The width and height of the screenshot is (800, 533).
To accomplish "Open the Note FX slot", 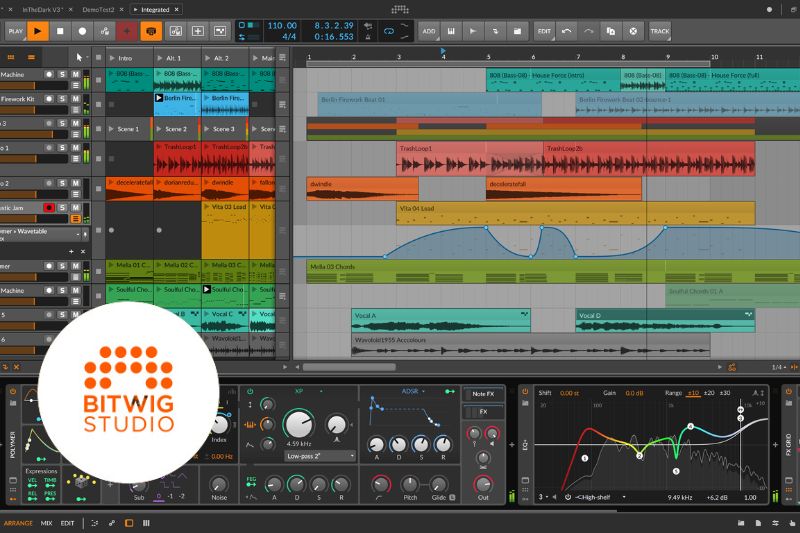I will click(483, 394).
